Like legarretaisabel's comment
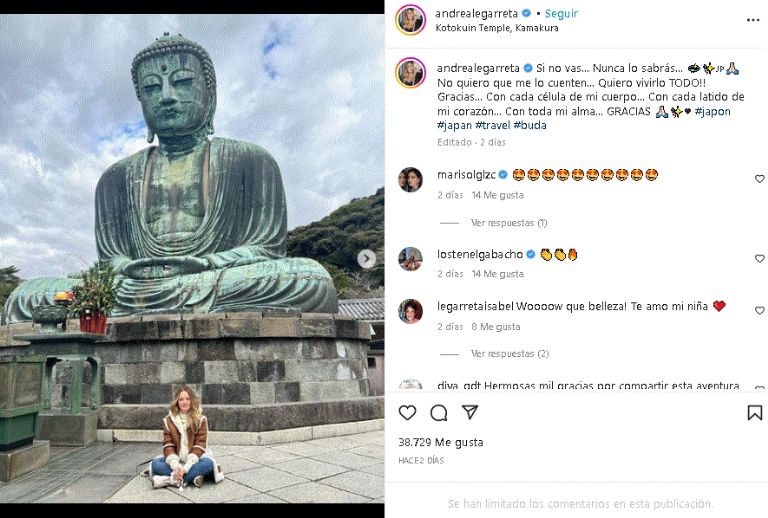 [x=759, y=311]
